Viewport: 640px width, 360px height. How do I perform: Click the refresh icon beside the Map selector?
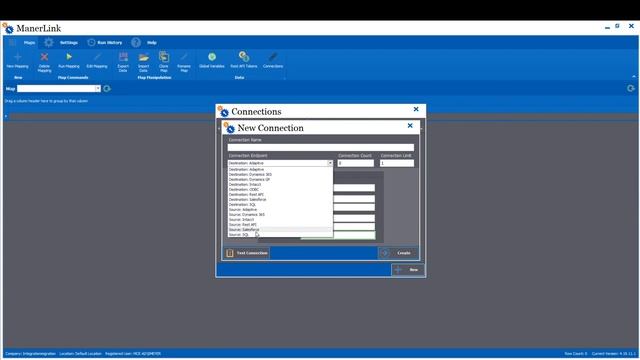click(107, 89)
